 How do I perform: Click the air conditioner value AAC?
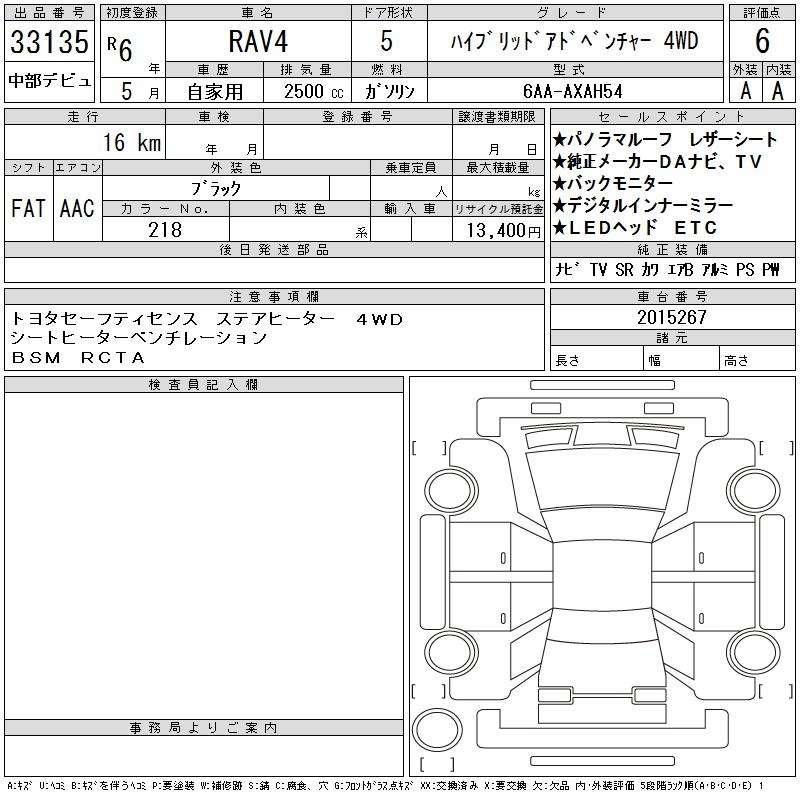coord(77,208)
